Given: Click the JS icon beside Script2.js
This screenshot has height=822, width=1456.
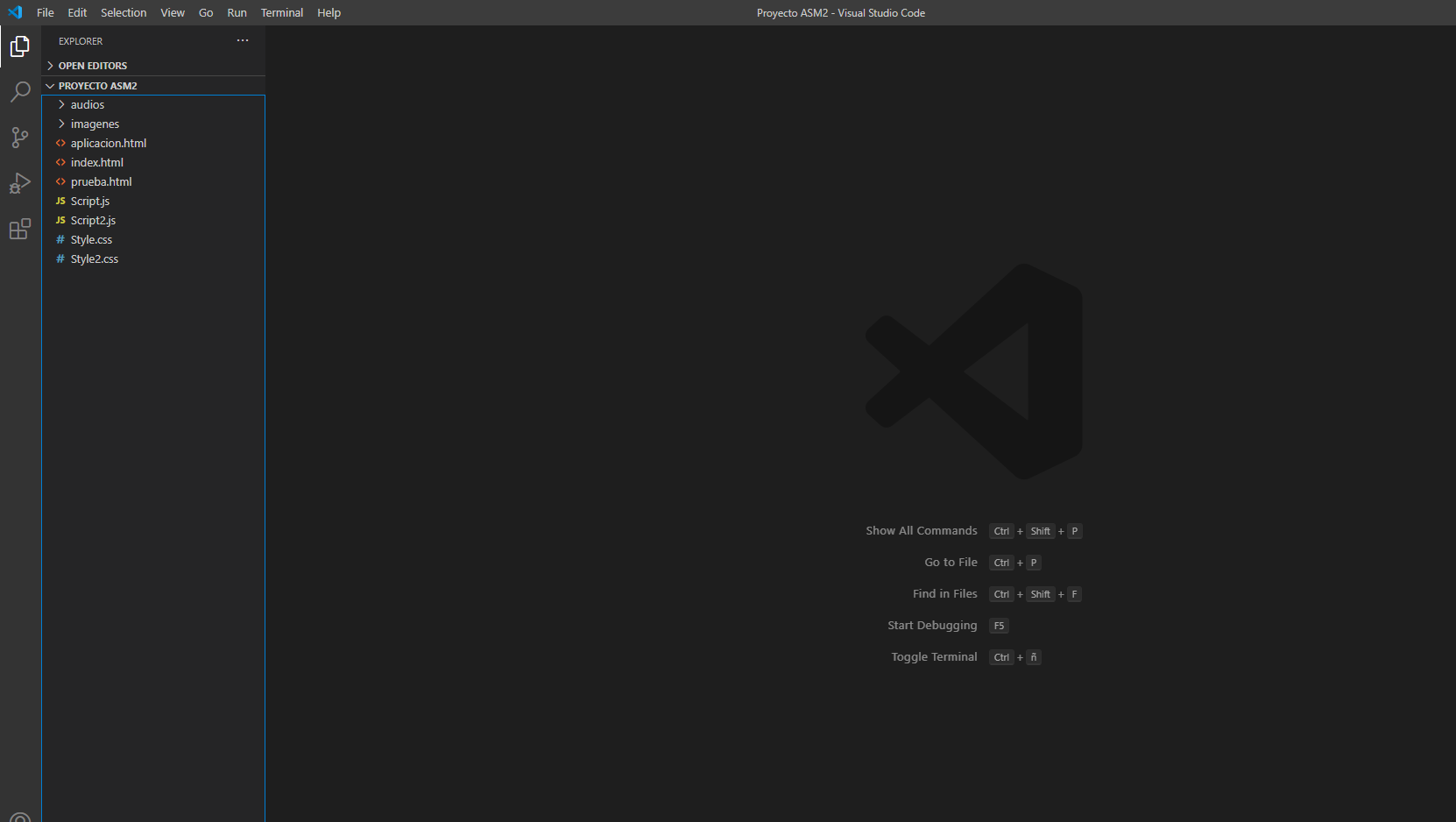Looking at the screenshot, I should 60,220.
